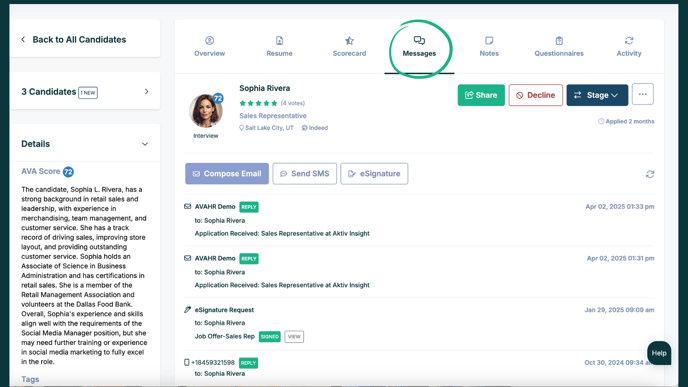Collapse the Details section chevron

(x=145, y=144)
